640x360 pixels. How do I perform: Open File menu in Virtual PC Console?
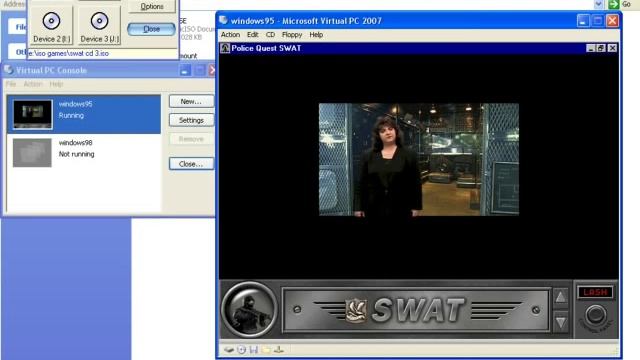(11, 84)
